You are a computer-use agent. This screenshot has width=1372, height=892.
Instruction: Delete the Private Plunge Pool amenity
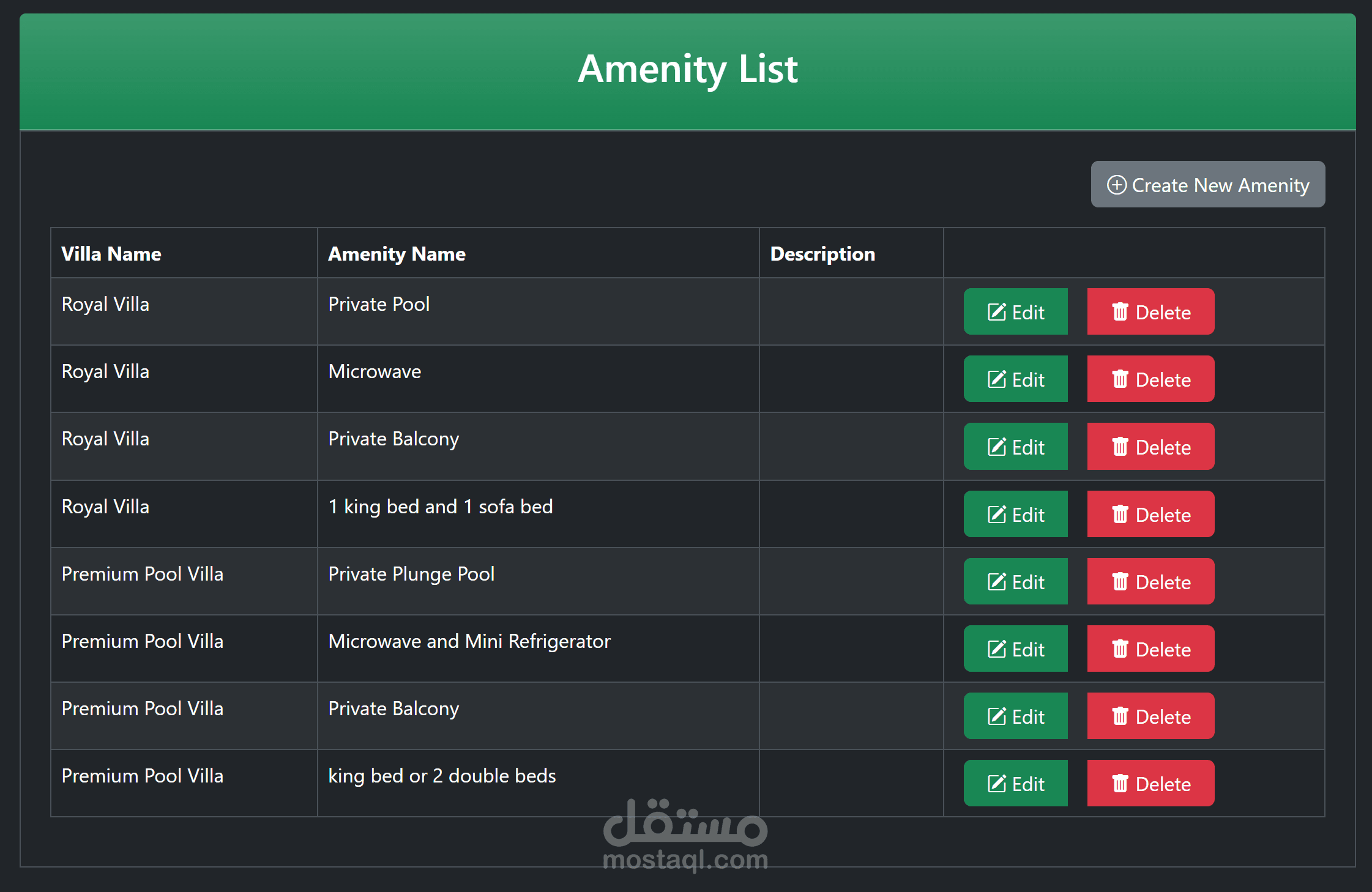(1150, 582)
